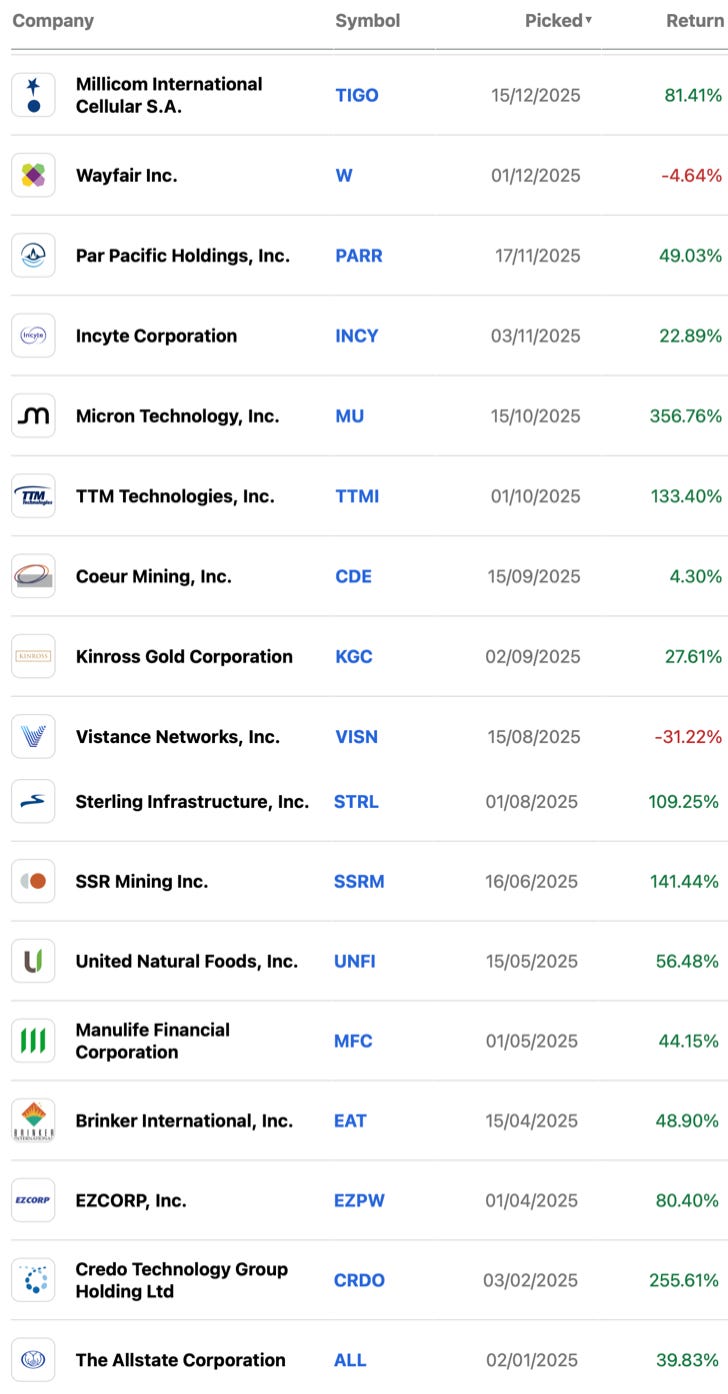Tap the SSR Mining logo icon
Screen dimensions: 728x1394
(33, 881)
